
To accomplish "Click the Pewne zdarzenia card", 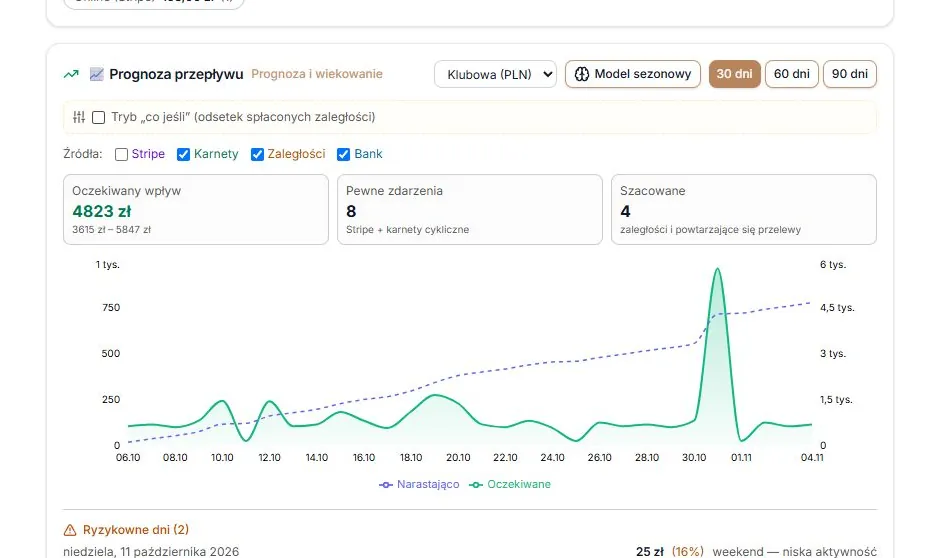I will [470, 209].
